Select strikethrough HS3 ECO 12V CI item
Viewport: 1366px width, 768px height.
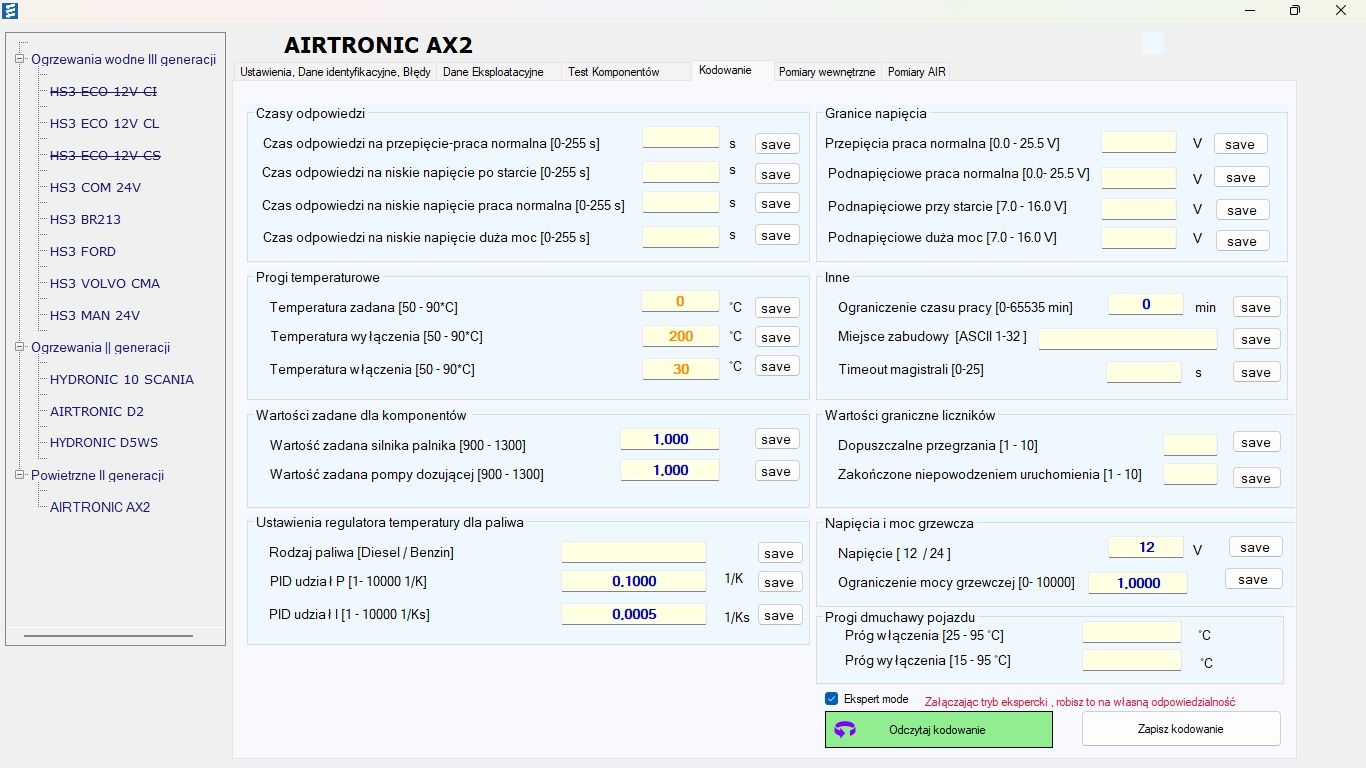(104, 91)
